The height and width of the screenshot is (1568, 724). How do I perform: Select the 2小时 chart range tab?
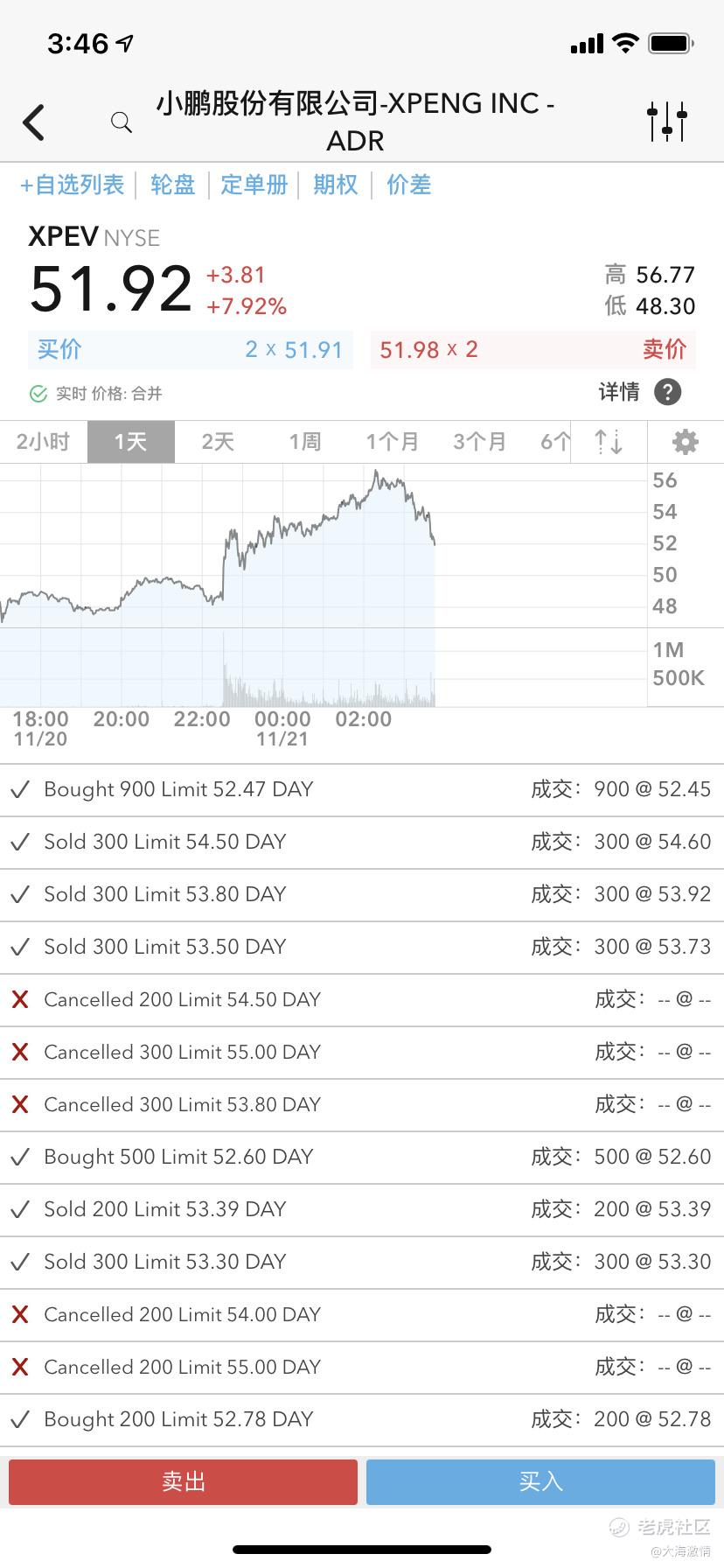43,442
